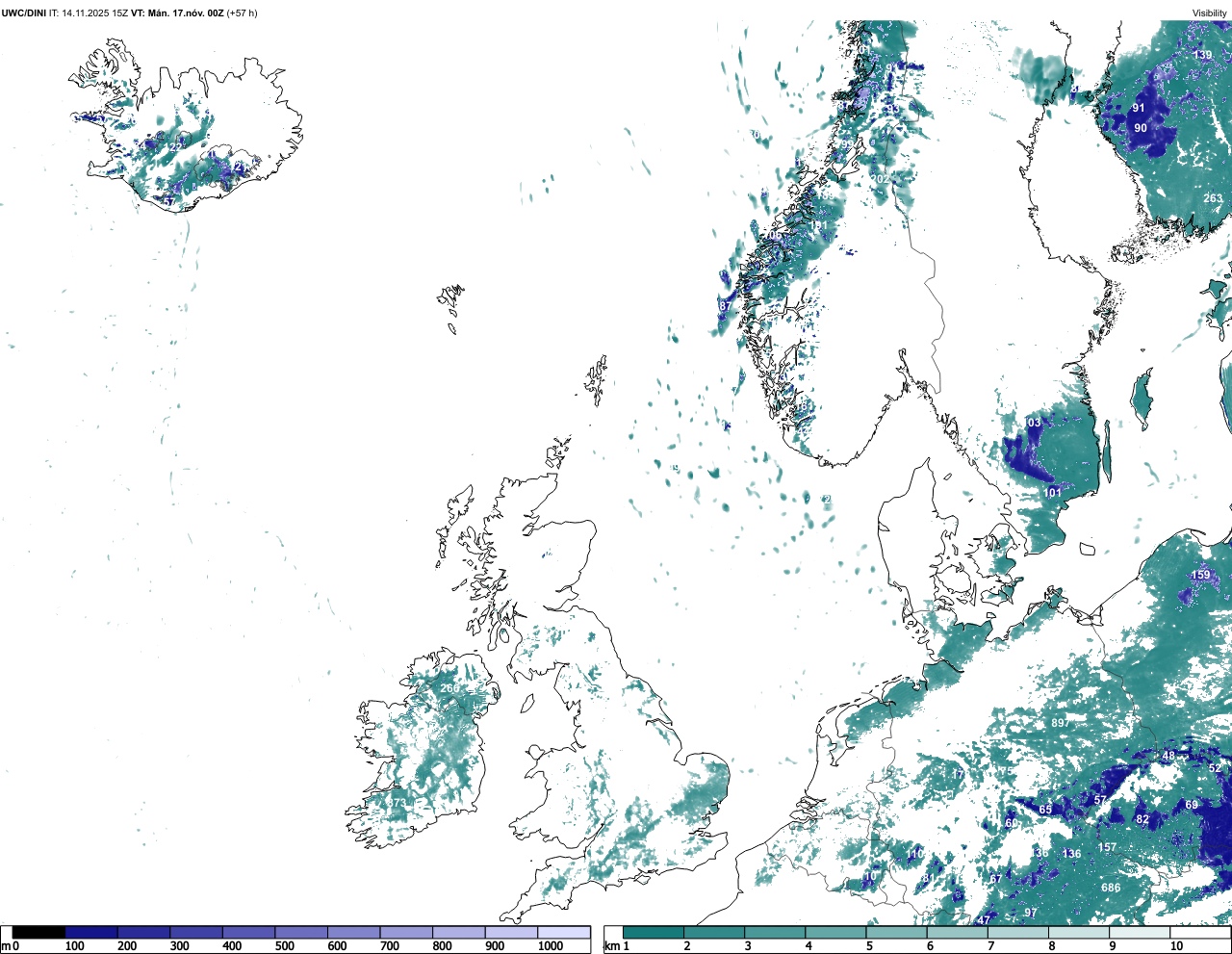
Task: Click the "48" value on the map
Action: 1168,756
